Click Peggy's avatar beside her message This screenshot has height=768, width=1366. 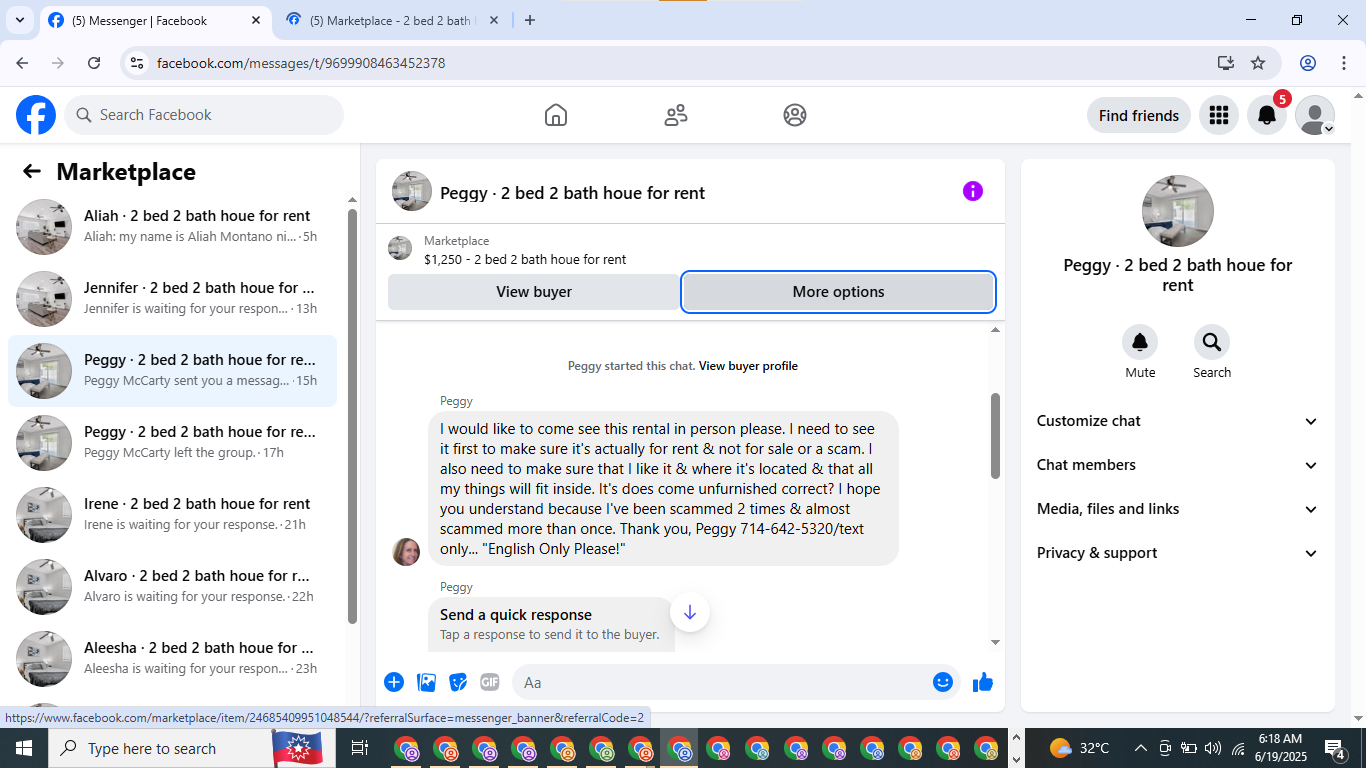point(406,551)
